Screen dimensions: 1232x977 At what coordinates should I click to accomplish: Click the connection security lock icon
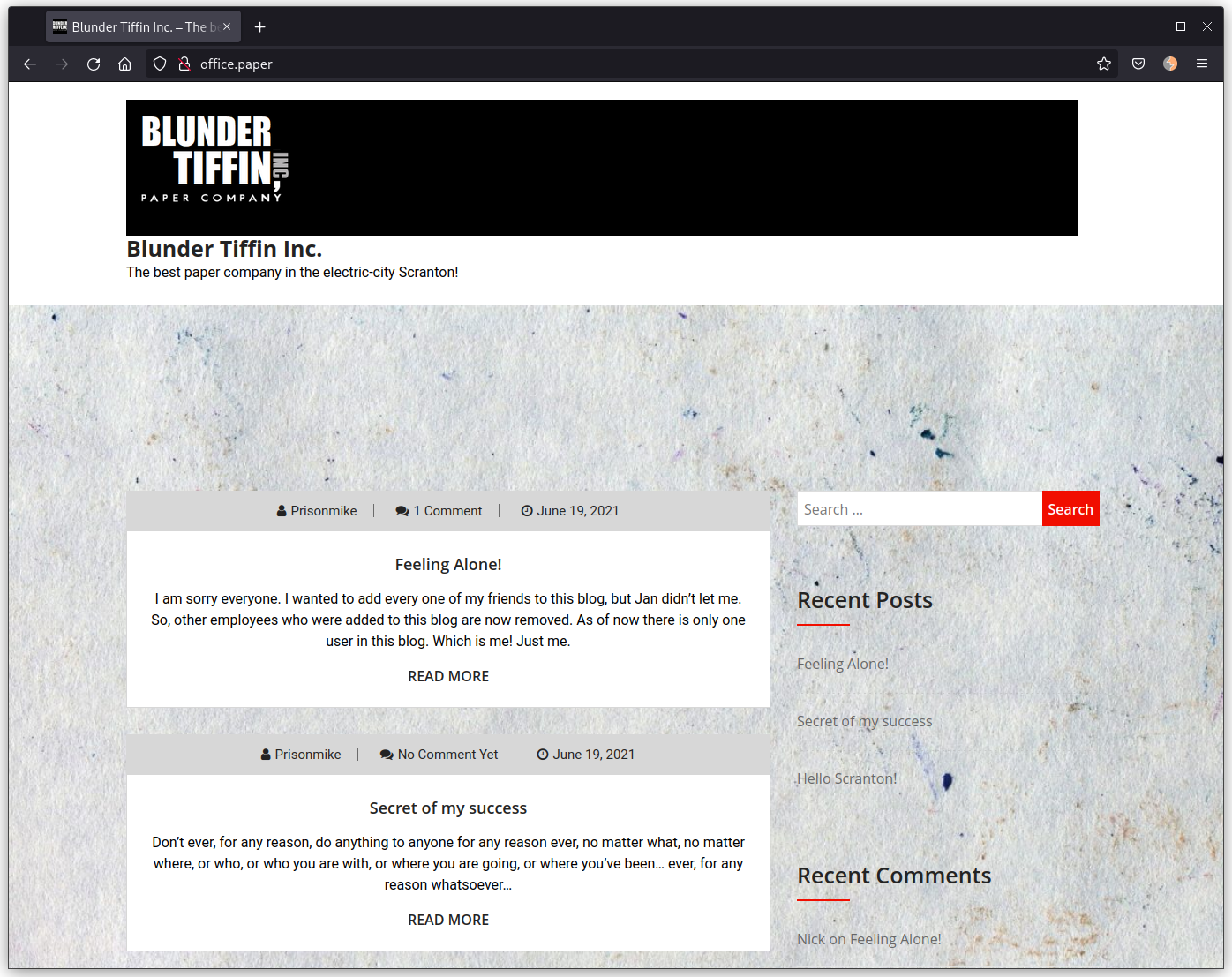[x=184, y=64]
